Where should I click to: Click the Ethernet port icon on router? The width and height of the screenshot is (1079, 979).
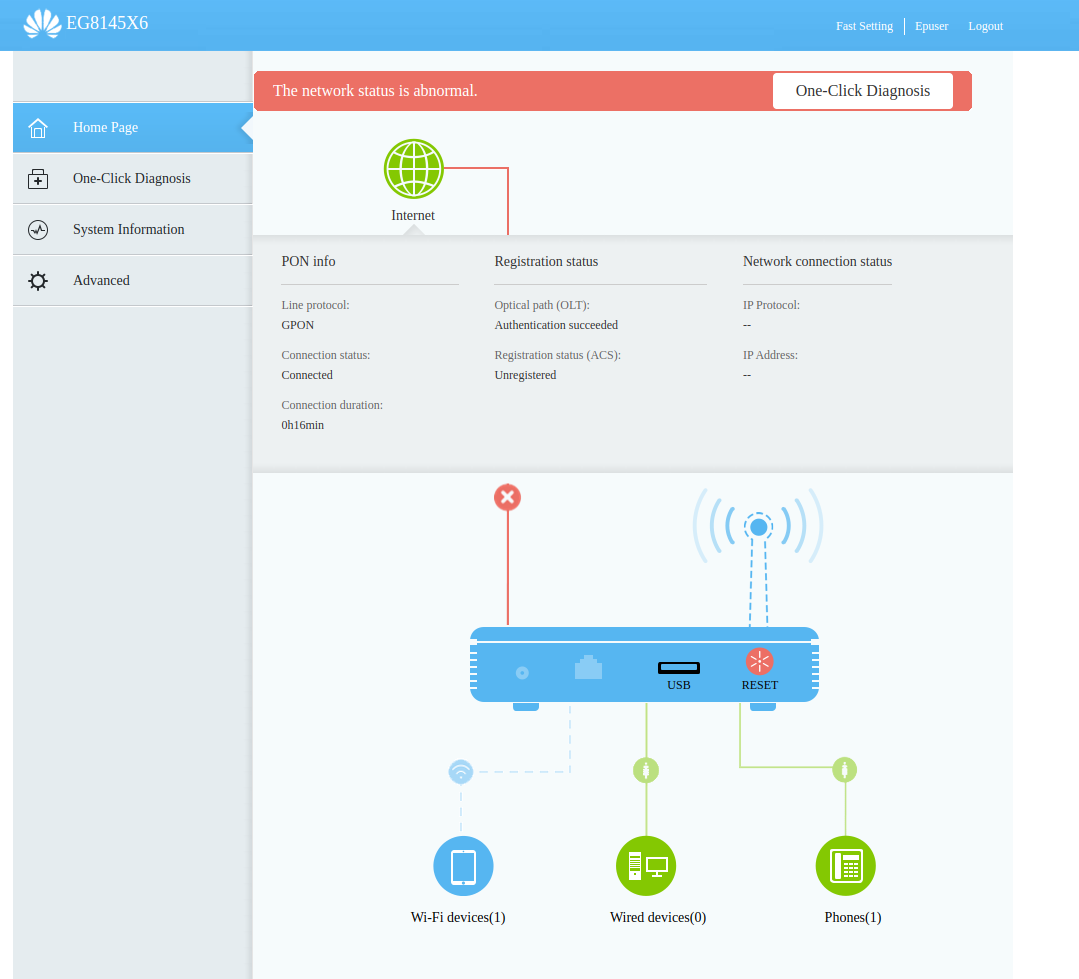[x=588, y=667]
